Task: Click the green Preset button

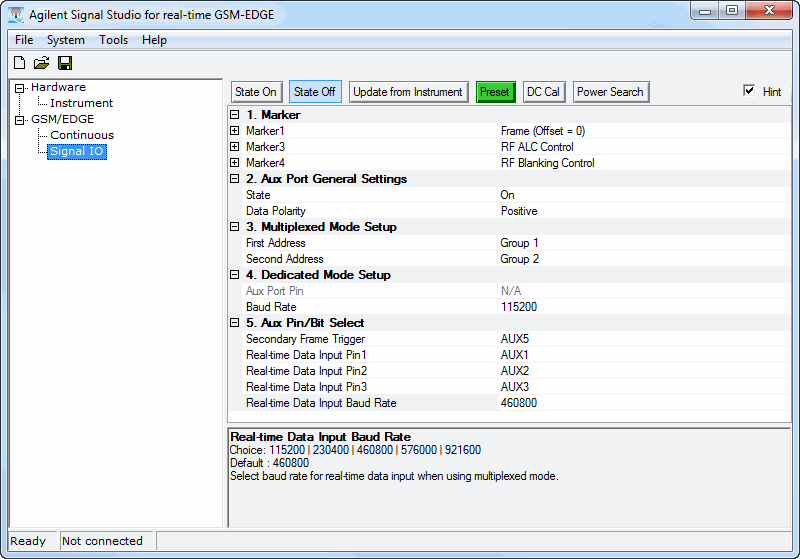Action: 494,92
